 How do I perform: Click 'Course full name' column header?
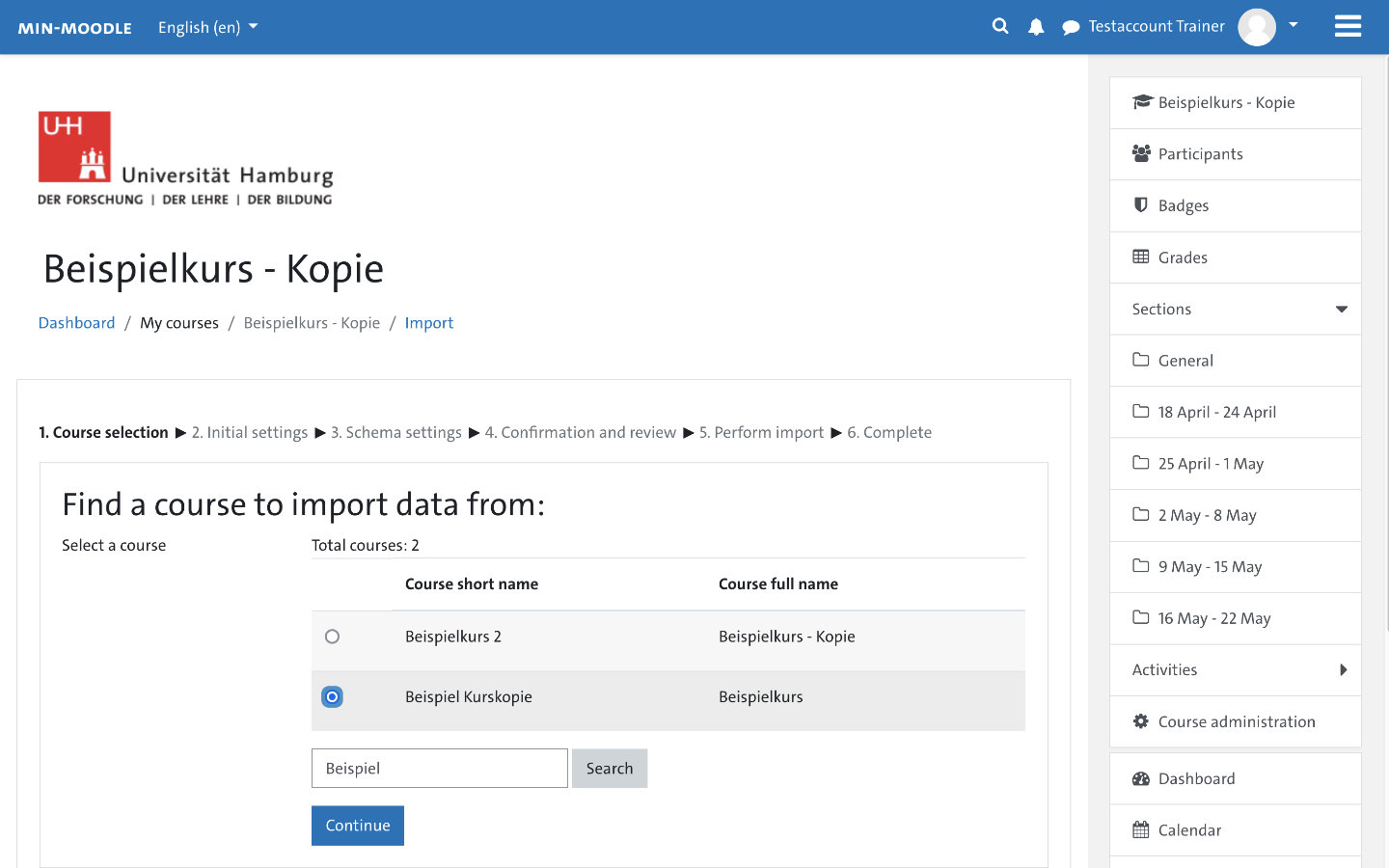(778, 583)
